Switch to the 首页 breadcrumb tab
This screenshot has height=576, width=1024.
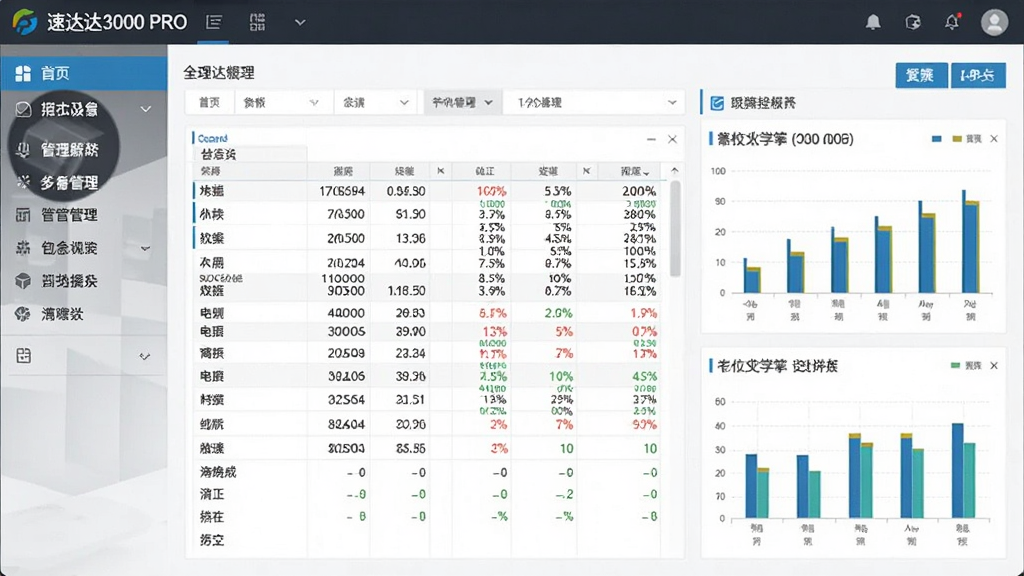click(x=209, y=103)
